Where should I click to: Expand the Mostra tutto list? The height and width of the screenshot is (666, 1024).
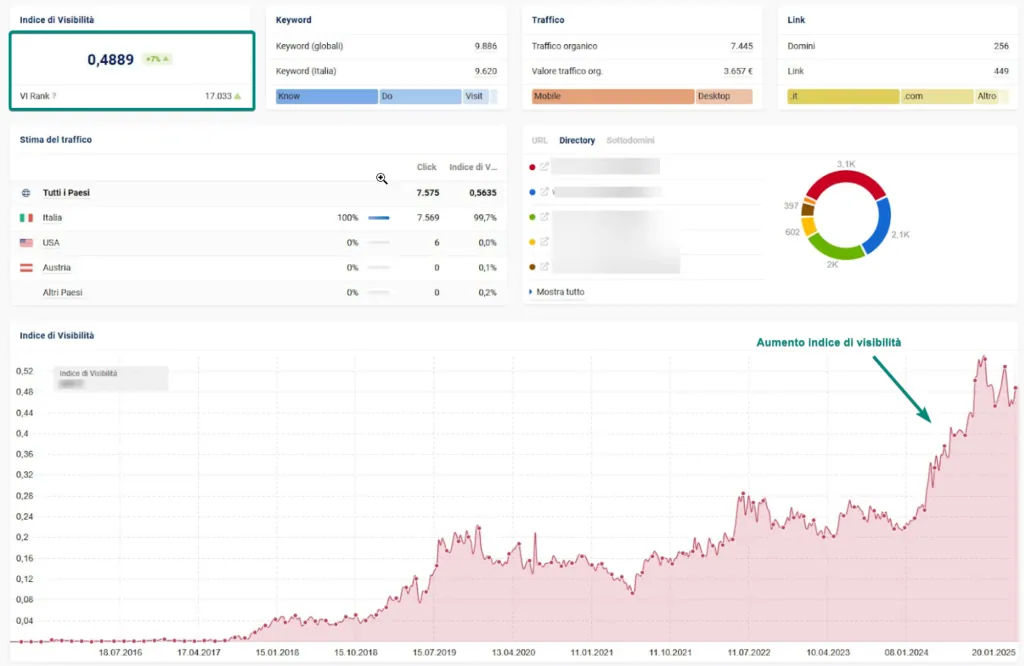pyautogui.click(x=557, y=292)
